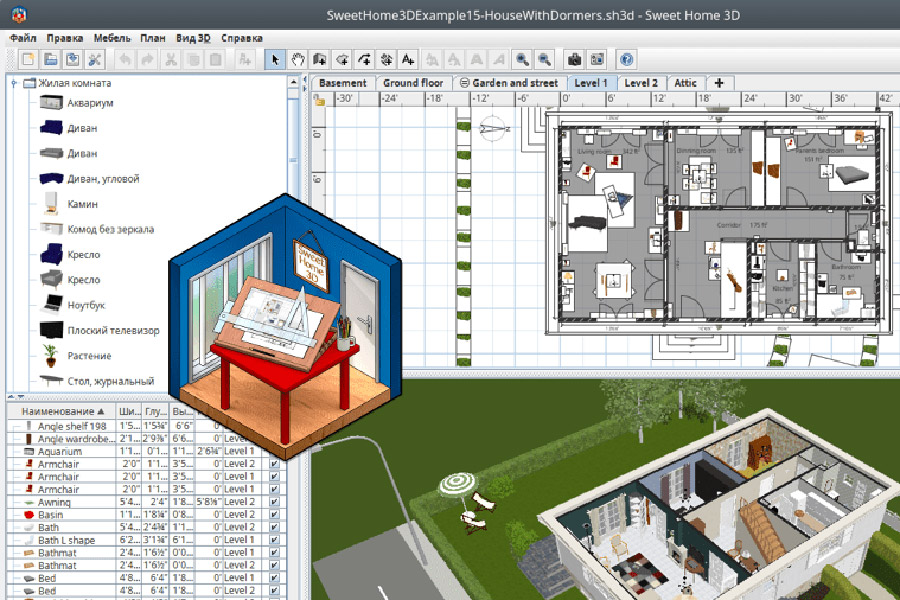Switch to the Ground floor tab
The width and height of the screenshot is (900, 600).
point(413,83)
